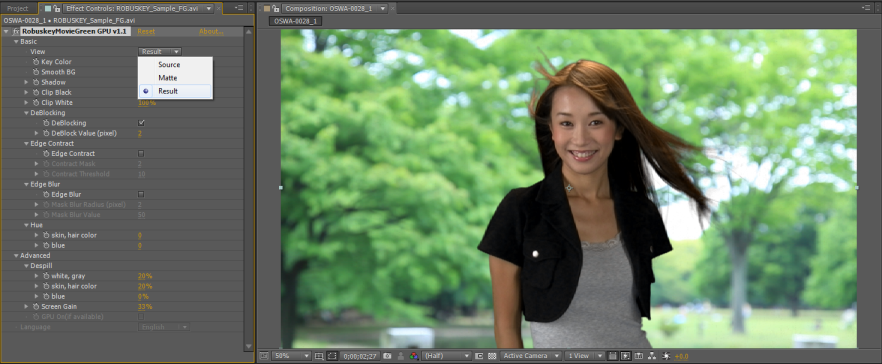Click the Timeline button icon
This screenshot has width=882, height=364.
click(x=638, y=356)
